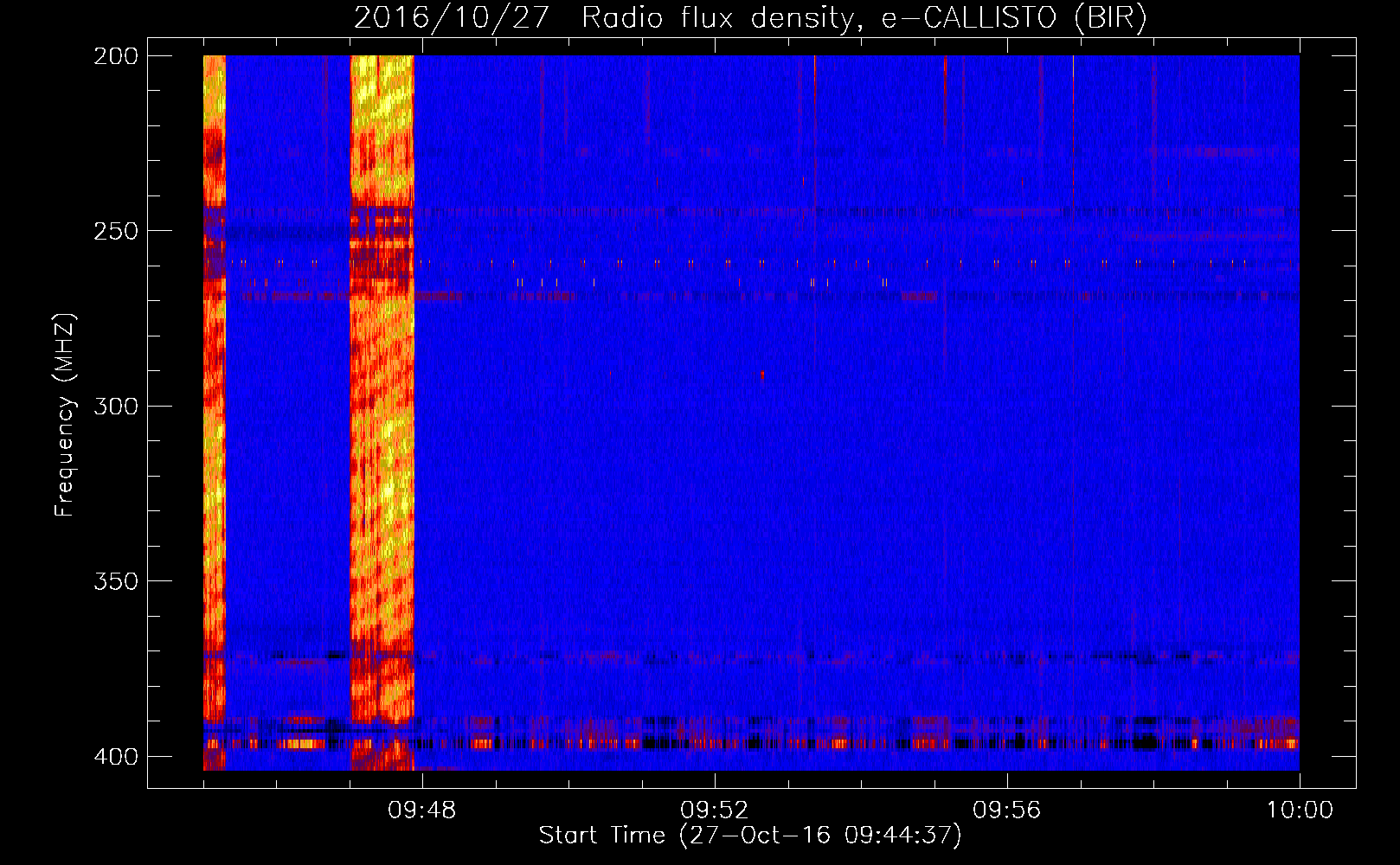
Task: Click the wide yellow-red burst band before 09:48
Action: pos(382,413)
